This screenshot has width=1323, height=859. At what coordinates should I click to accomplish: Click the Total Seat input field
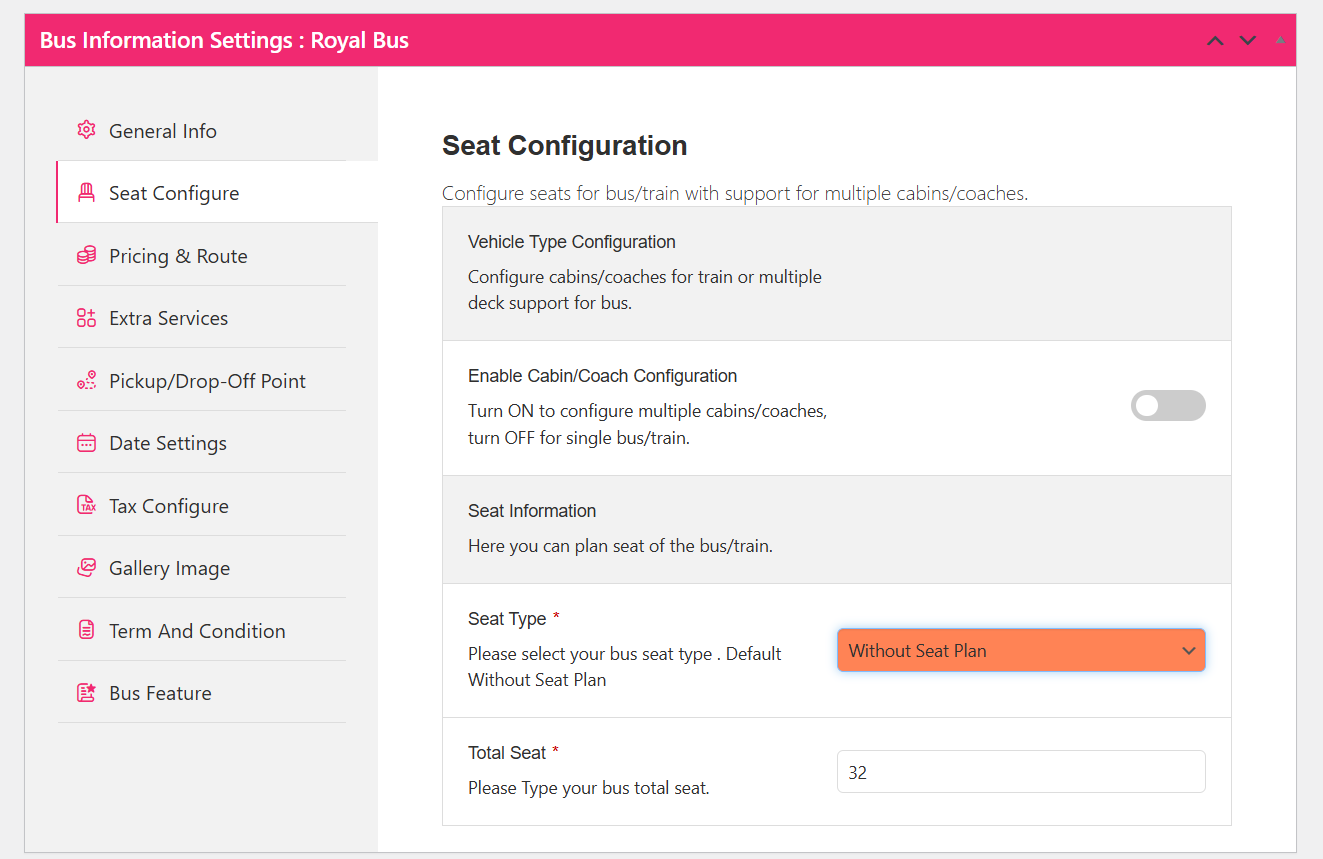(x=1021, y=772)
